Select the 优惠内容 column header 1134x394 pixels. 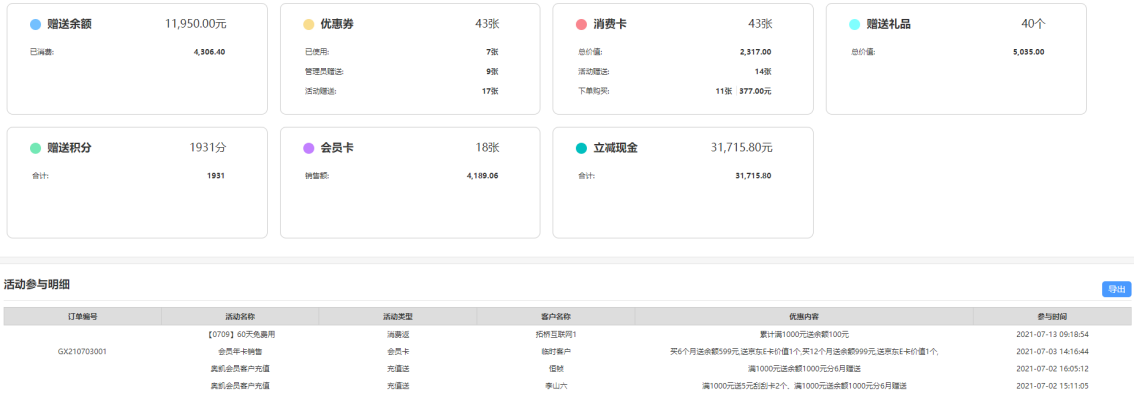(x=804, y=317)
